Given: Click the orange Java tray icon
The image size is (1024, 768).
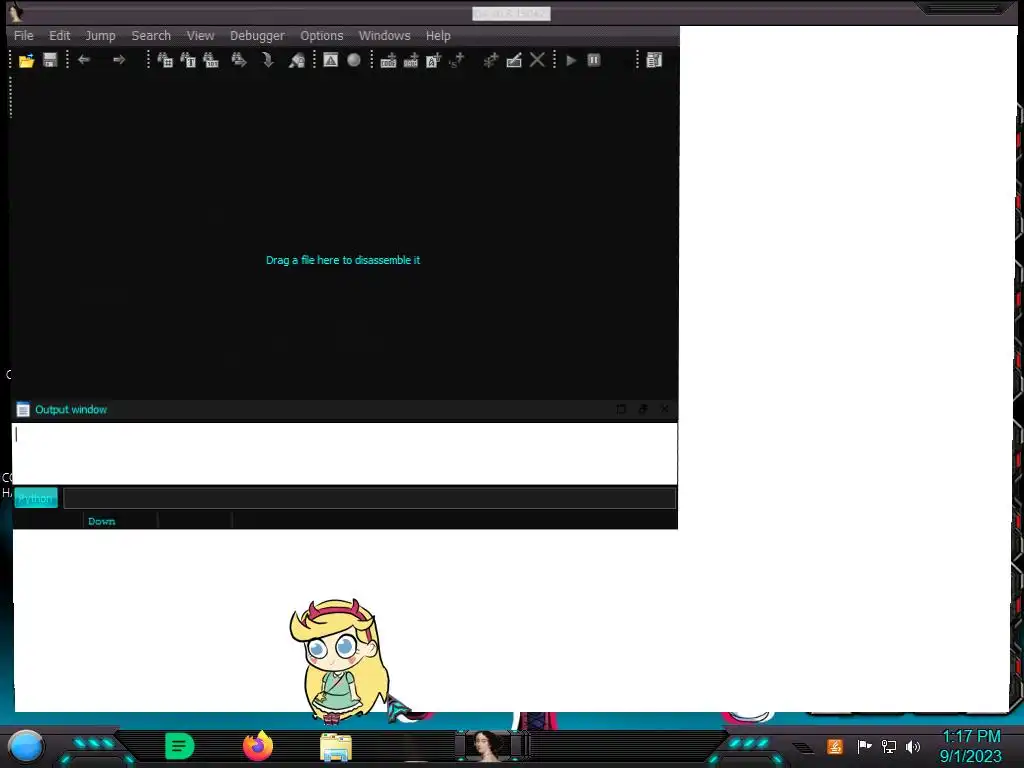Looking at the screenshot, I should (x=835, y=746).
